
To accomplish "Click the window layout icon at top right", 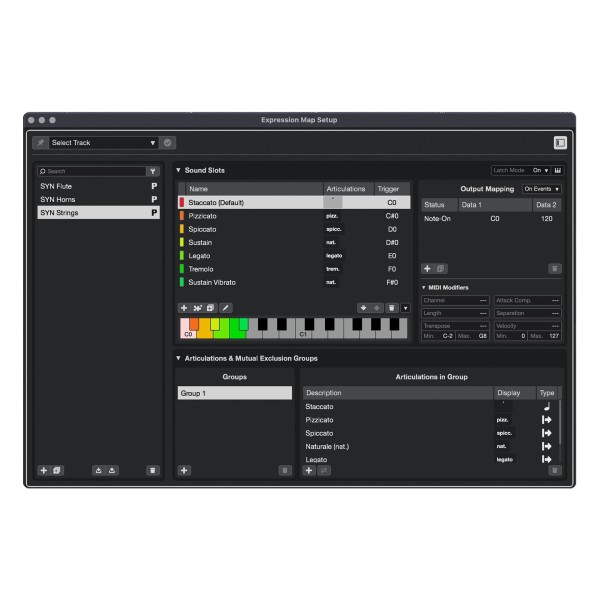I will click(x=560, y=143).
